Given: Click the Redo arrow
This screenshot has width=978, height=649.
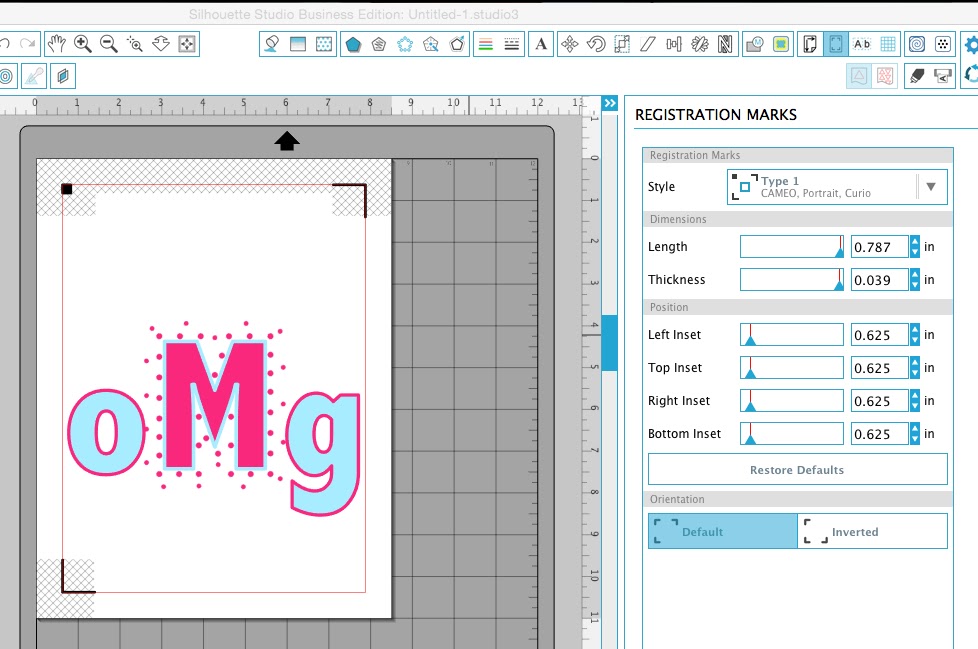Looking at the screenshot, I should tap(27, 44).
